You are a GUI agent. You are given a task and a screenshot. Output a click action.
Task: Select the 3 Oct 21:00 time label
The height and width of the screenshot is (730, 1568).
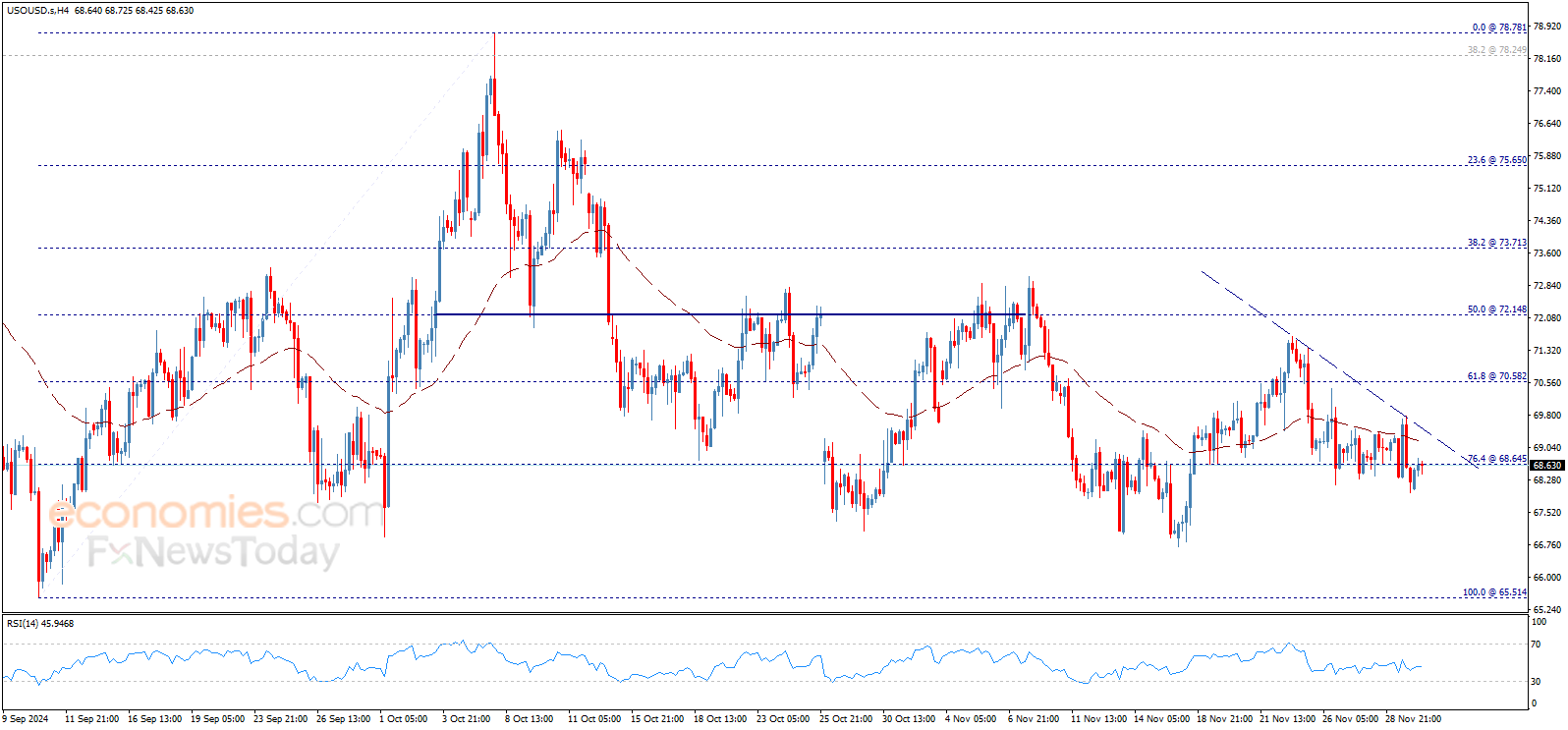tap(466, 718)
